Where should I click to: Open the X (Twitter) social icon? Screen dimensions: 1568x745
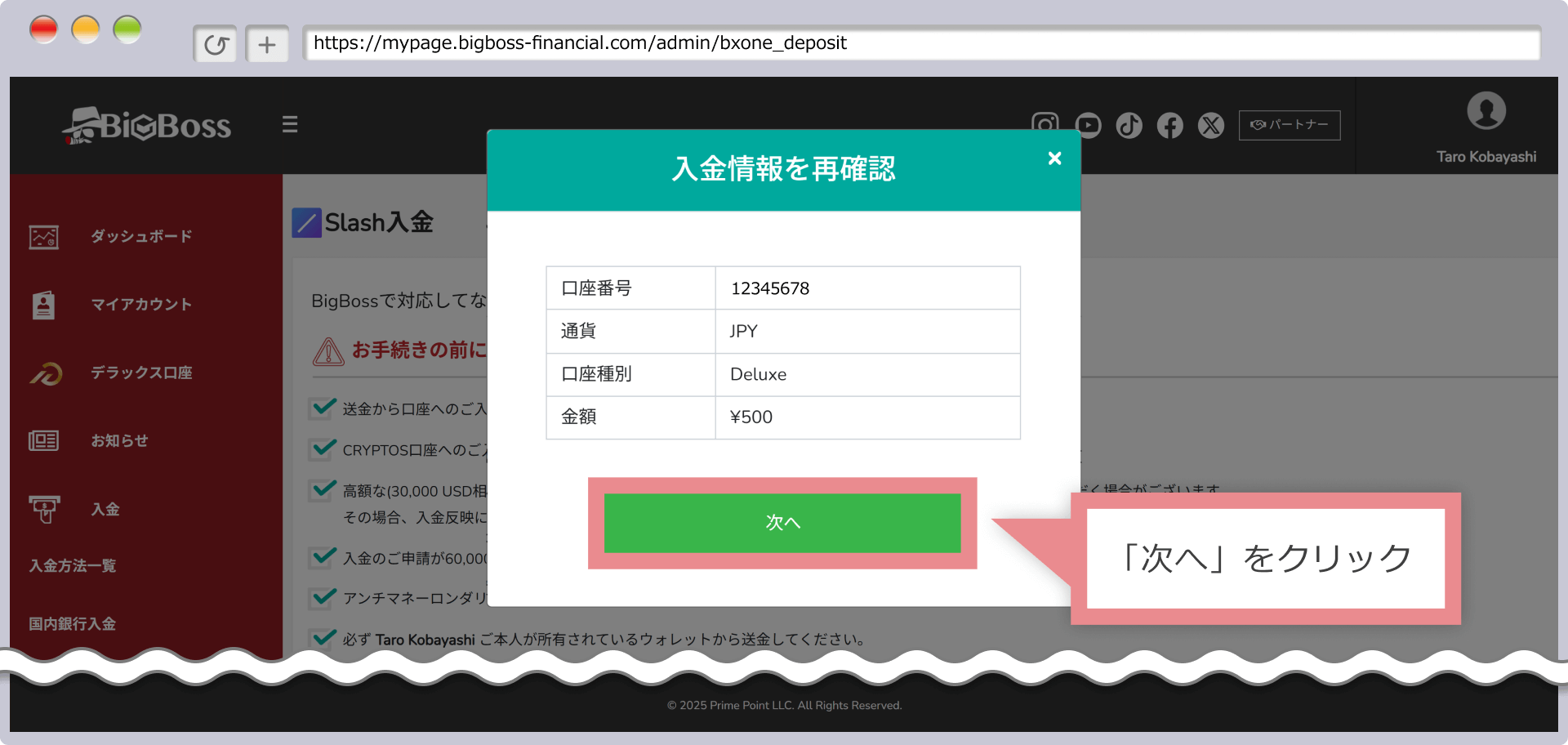click(x=1210, y=125)
